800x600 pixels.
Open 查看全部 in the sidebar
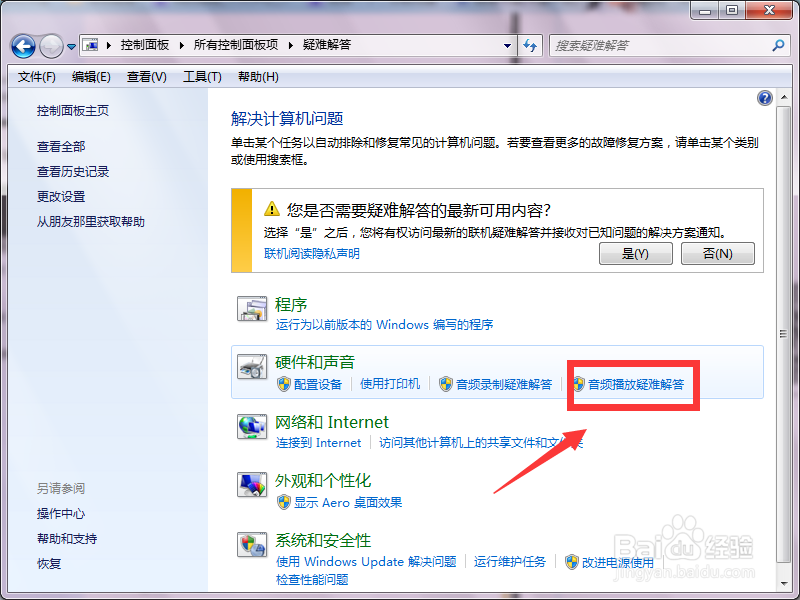(x=61, y=147)
